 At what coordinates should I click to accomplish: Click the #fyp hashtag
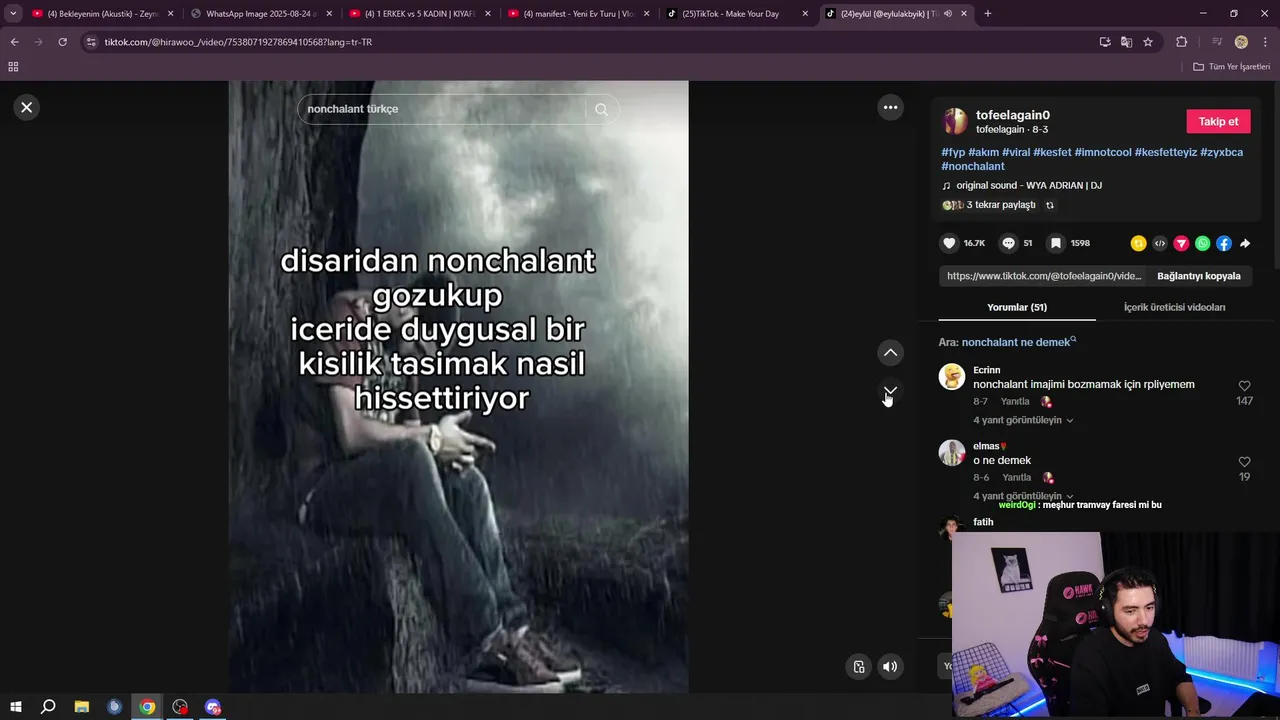click(x=953, y=152)
